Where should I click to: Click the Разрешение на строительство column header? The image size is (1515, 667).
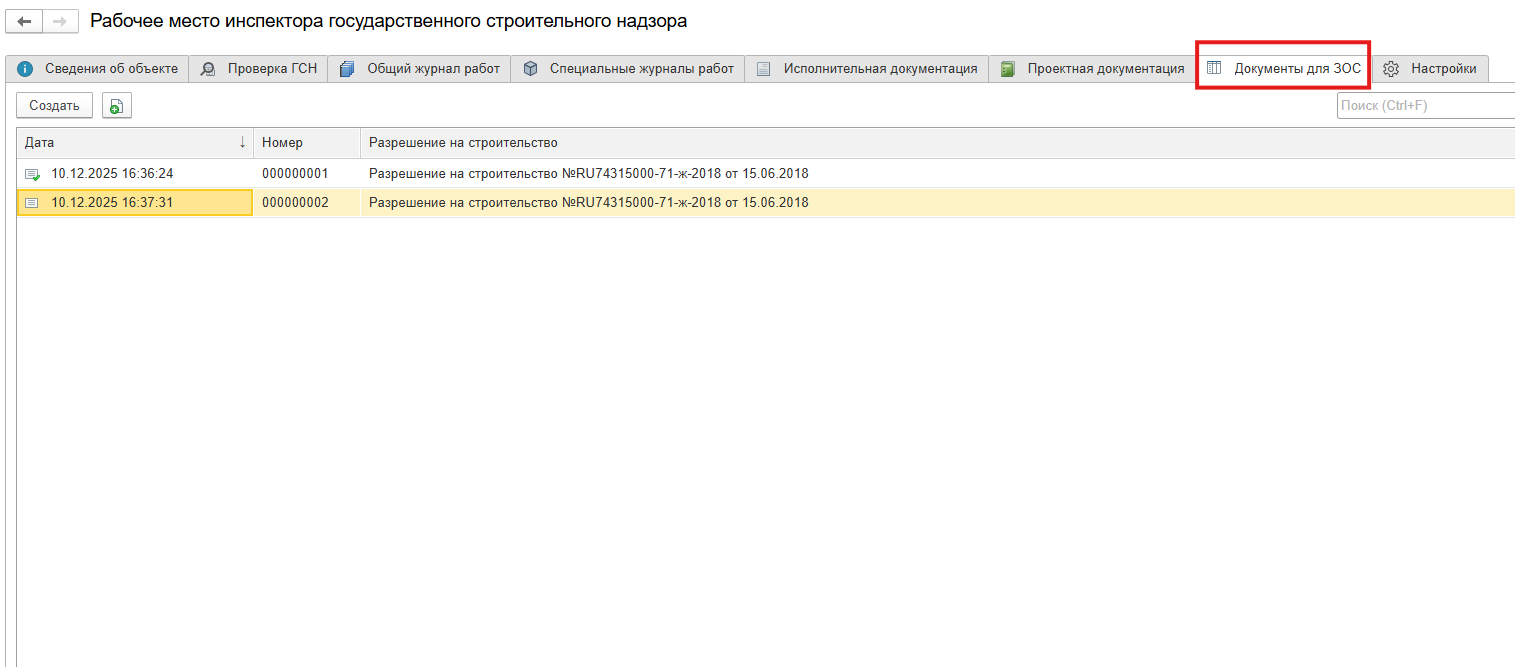point(463,143)
